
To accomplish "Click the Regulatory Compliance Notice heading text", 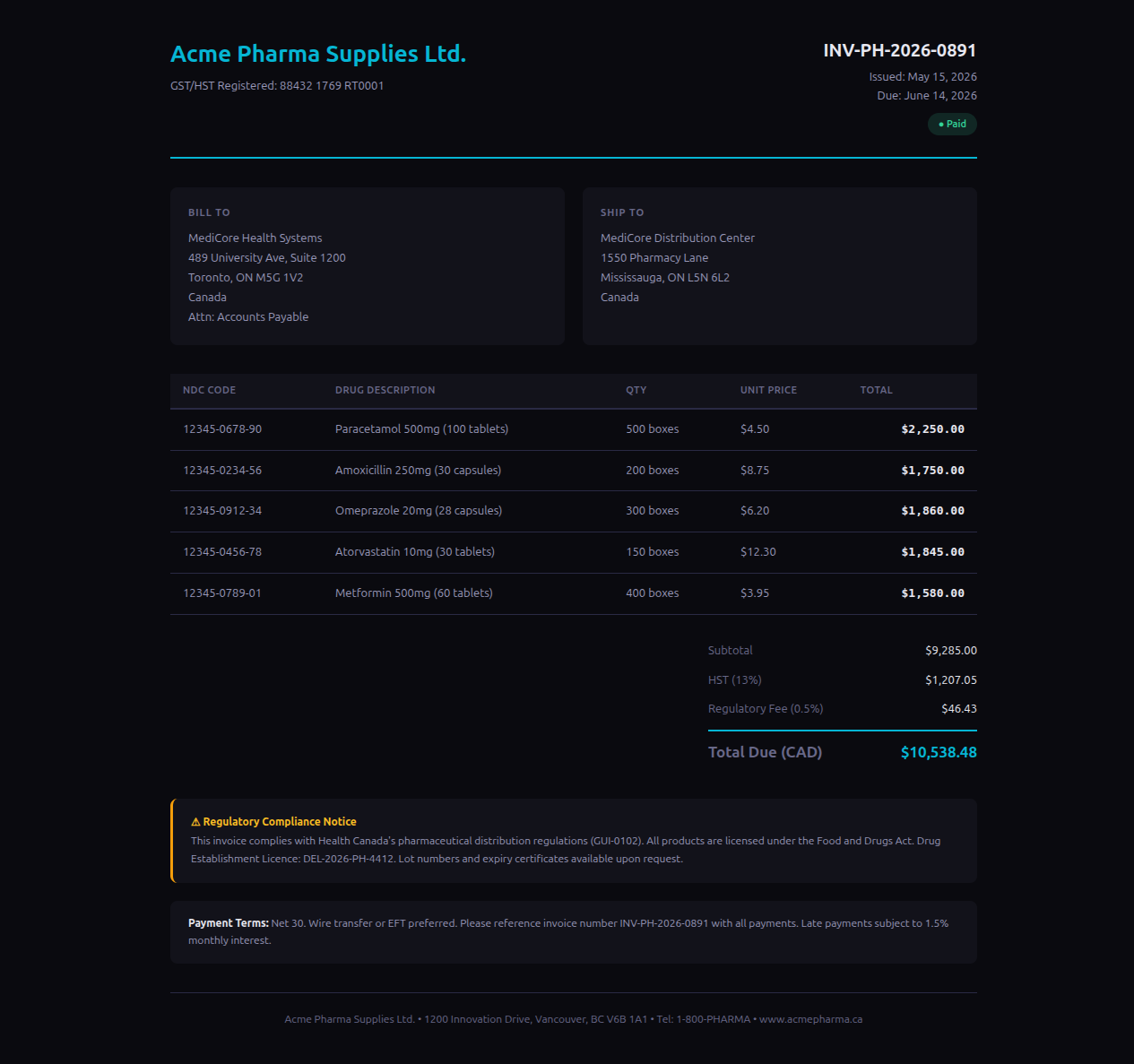I will tap(280, 822).
